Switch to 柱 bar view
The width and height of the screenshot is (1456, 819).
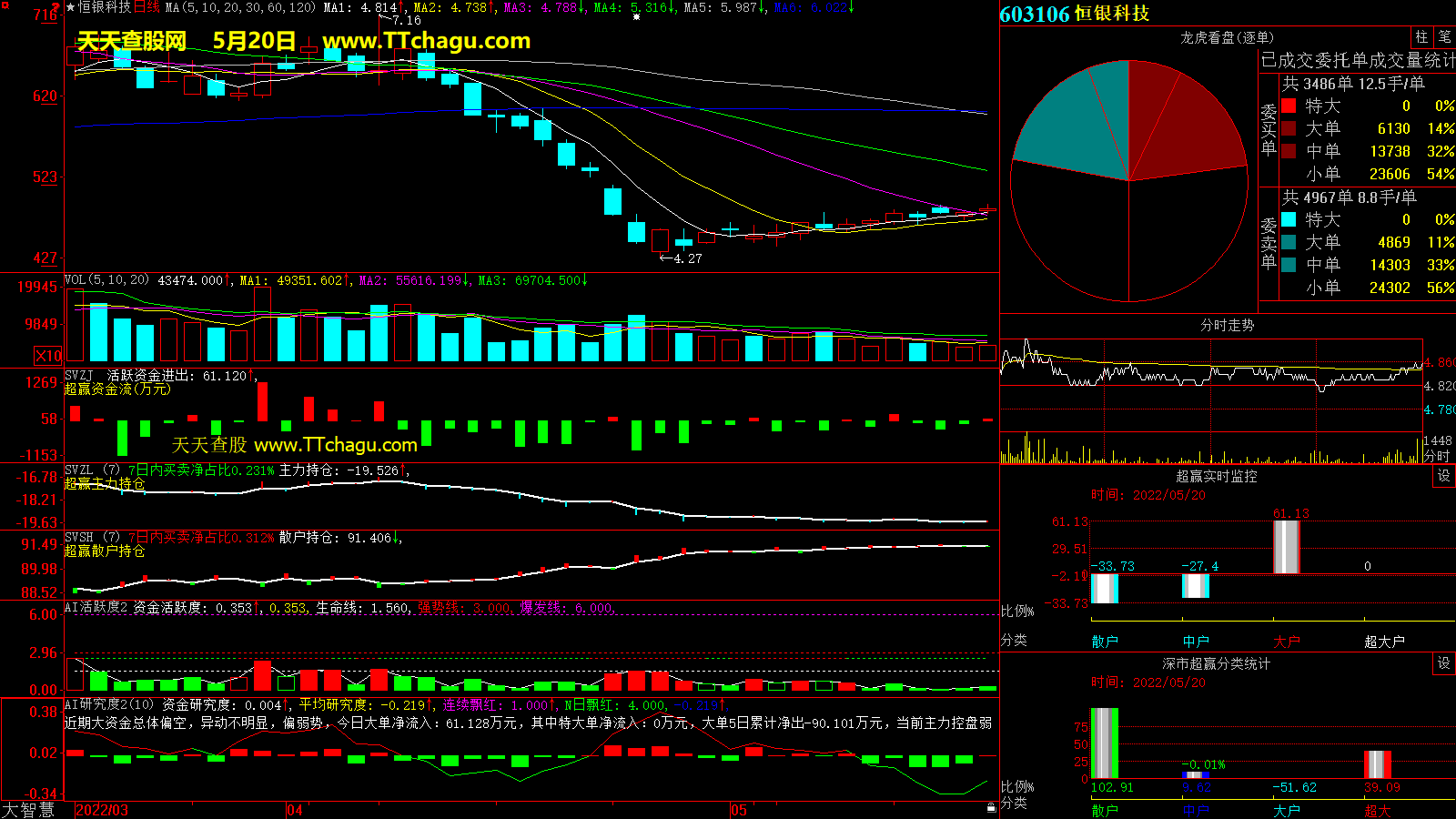(1421, 37)
